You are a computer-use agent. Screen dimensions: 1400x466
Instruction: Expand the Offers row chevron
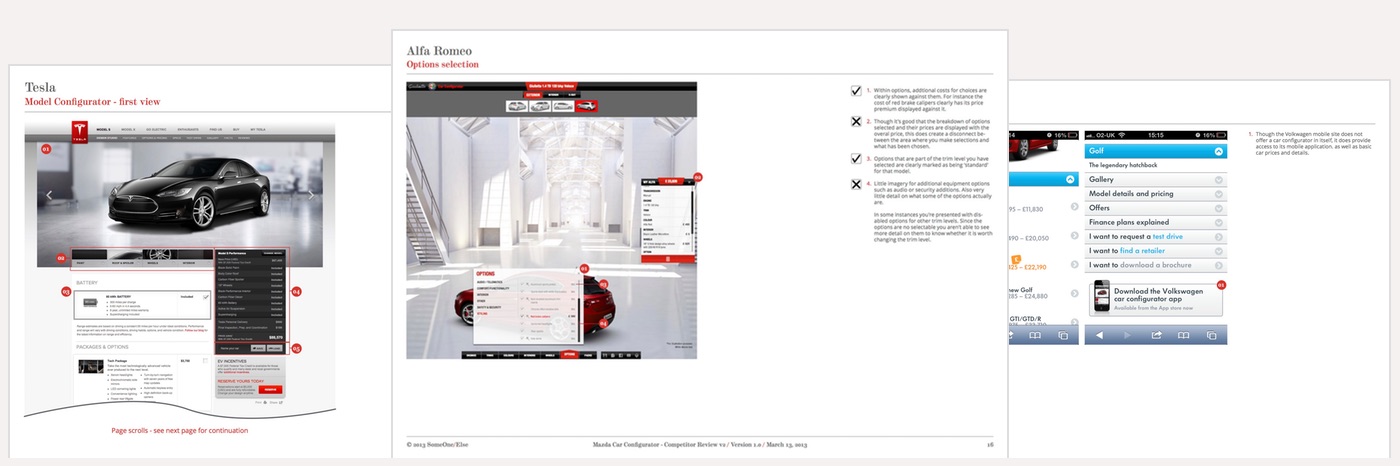pyautogui.click(x=1218, y=208)
